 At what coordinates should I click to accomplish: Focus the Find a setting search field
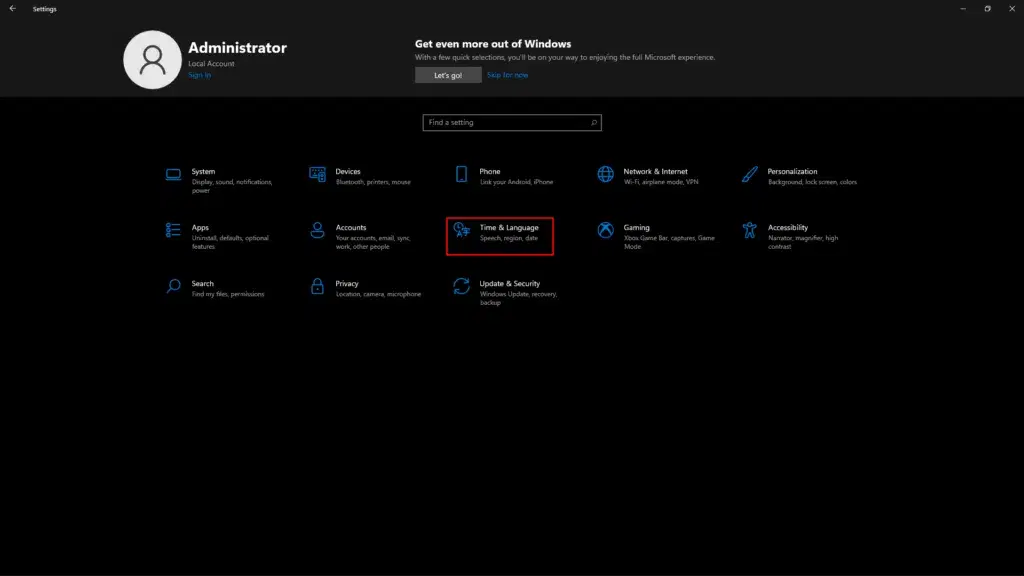[512, 123]
